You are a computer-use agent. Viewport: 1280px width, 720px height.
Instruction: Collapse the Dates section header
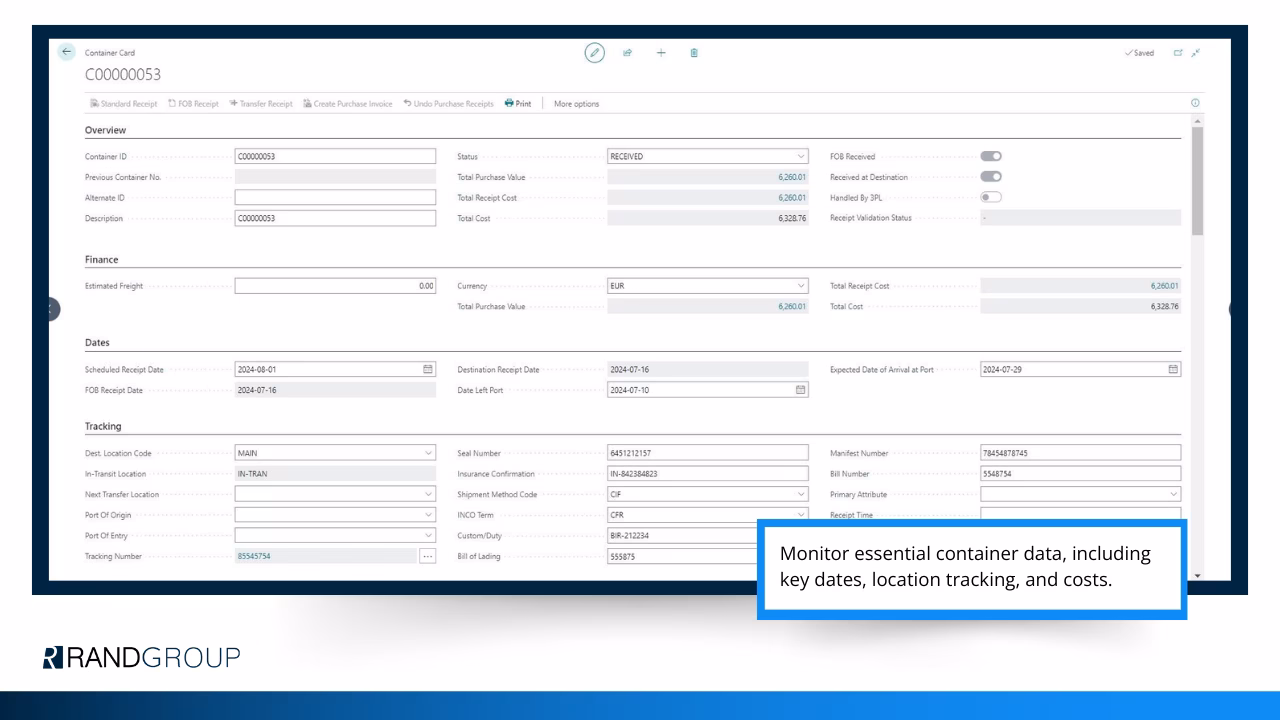click(x=97, y=343)
